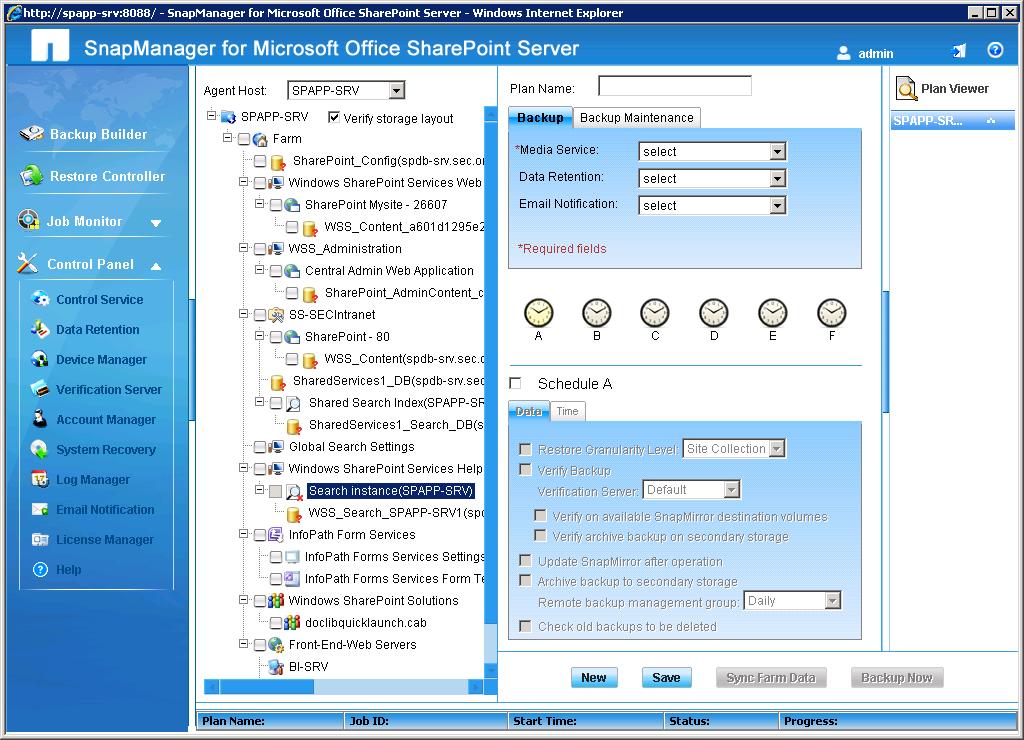This screenshot has width=1024, height=740.
Task: Check the Global Search Settings checkbox
Action: click(261, 447)
